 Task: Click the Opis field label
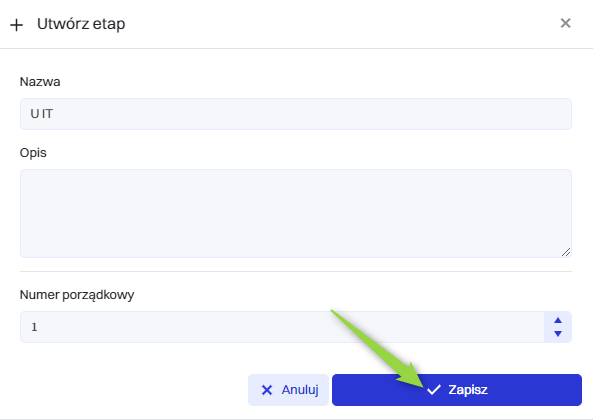click(33, 153)
